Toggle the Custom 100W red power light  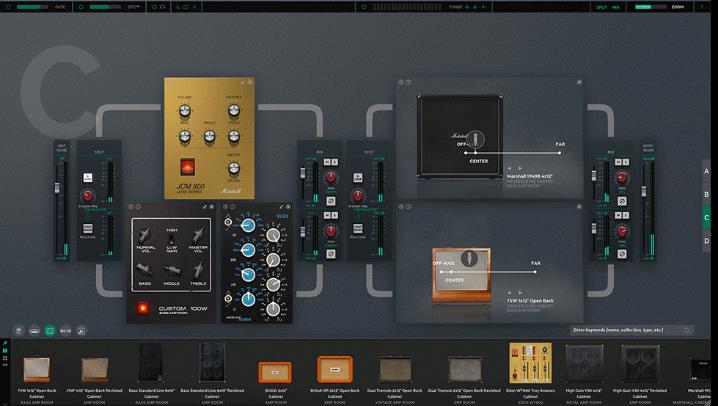(x=143, y=308)
